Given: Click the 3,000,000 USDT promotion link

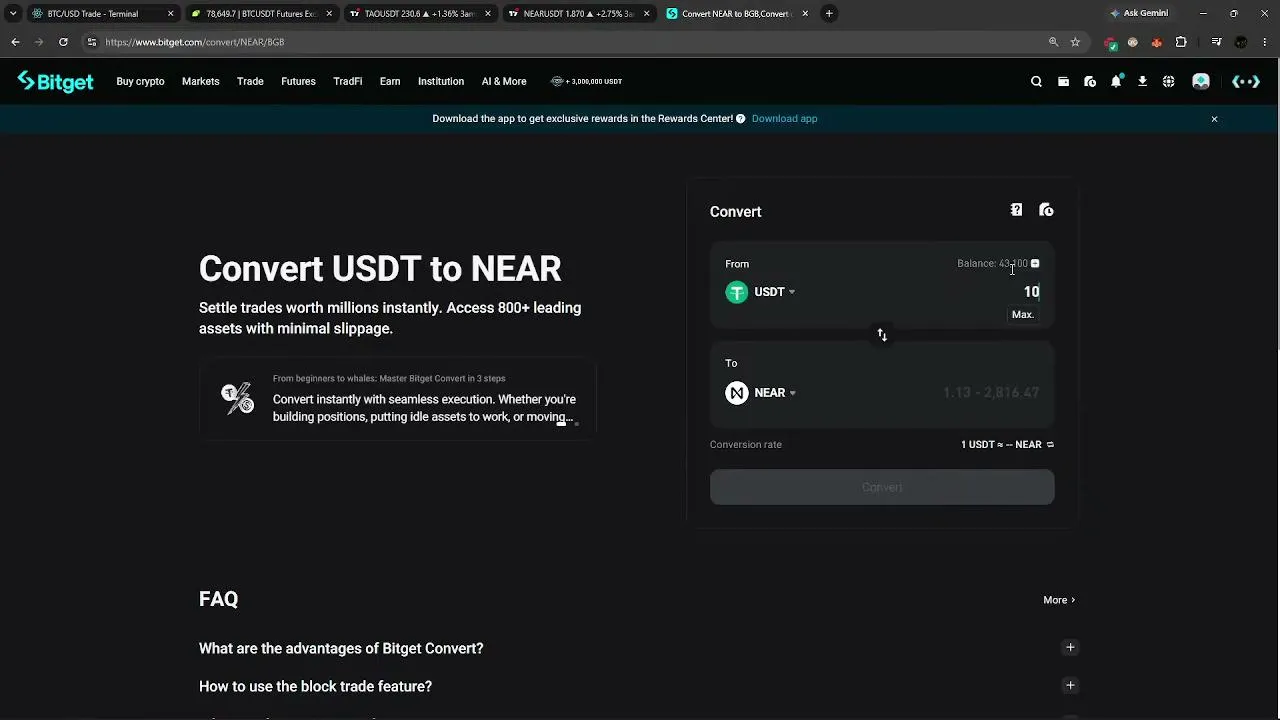Looking at the screenshot, I should (x=586, y=82).
